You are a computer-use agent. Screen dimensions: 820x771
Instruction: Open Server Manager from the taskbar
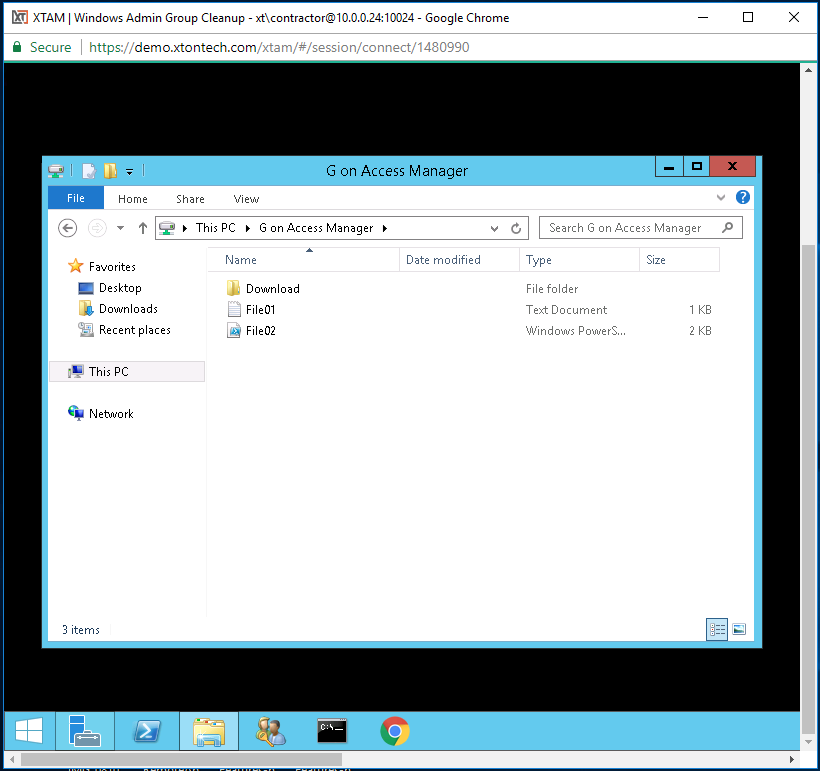[85, 732]
